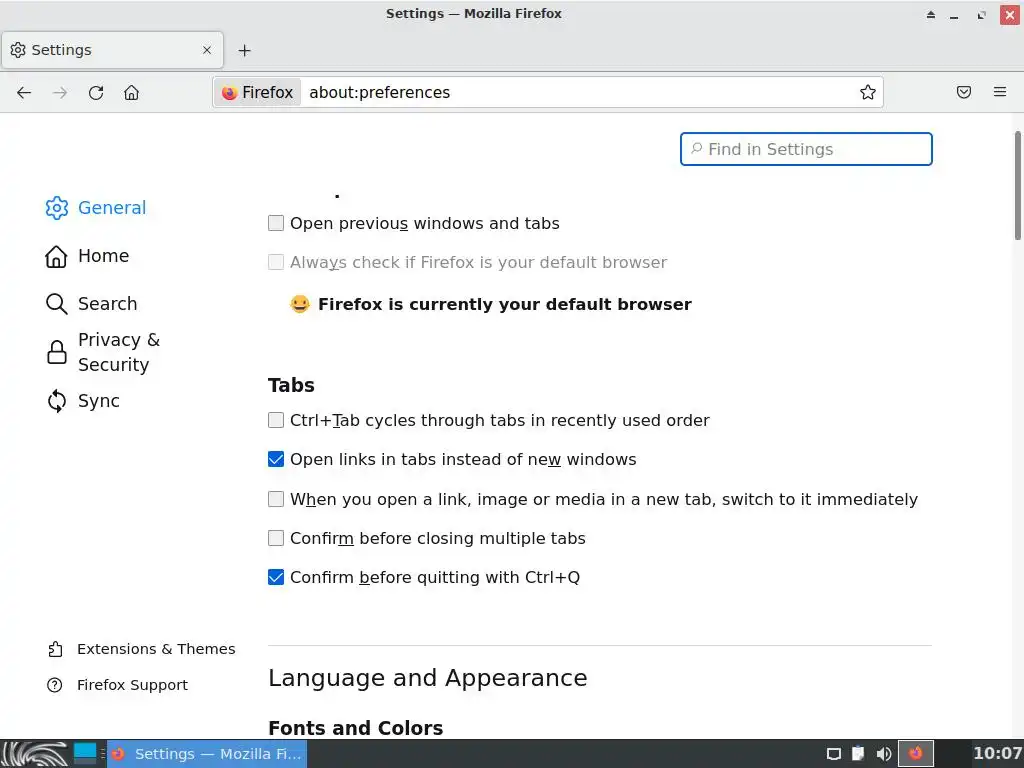Screen dimensions: 1024x768
Task: Select the Settings tab
Action: (112, 50)
